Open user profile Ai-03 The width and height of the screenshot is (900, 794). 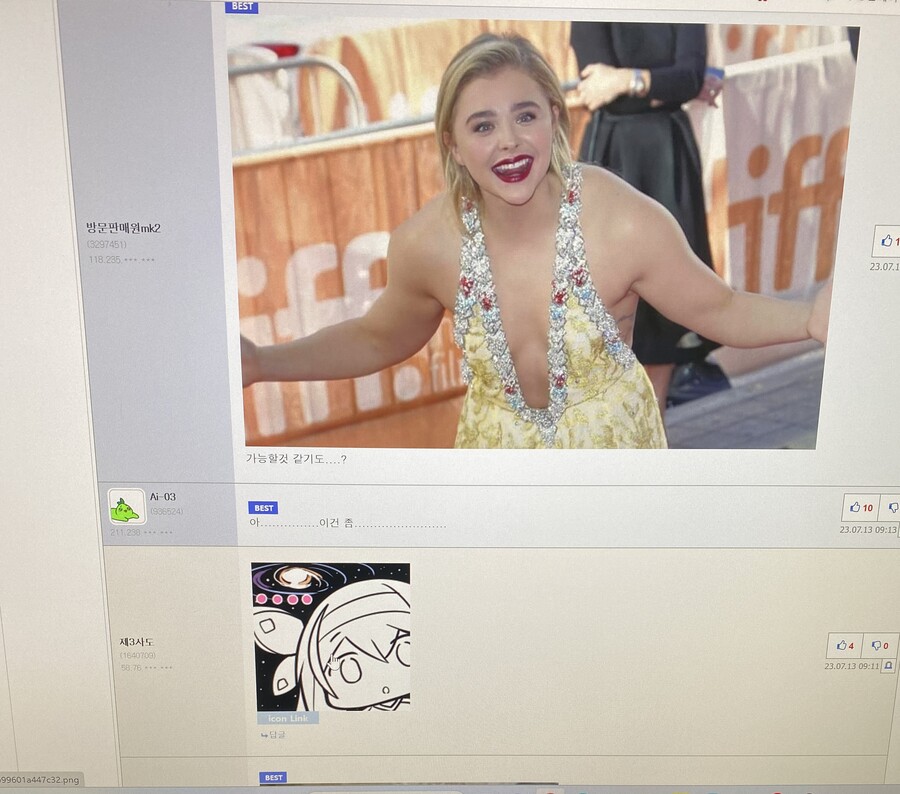tap(163, 497)
